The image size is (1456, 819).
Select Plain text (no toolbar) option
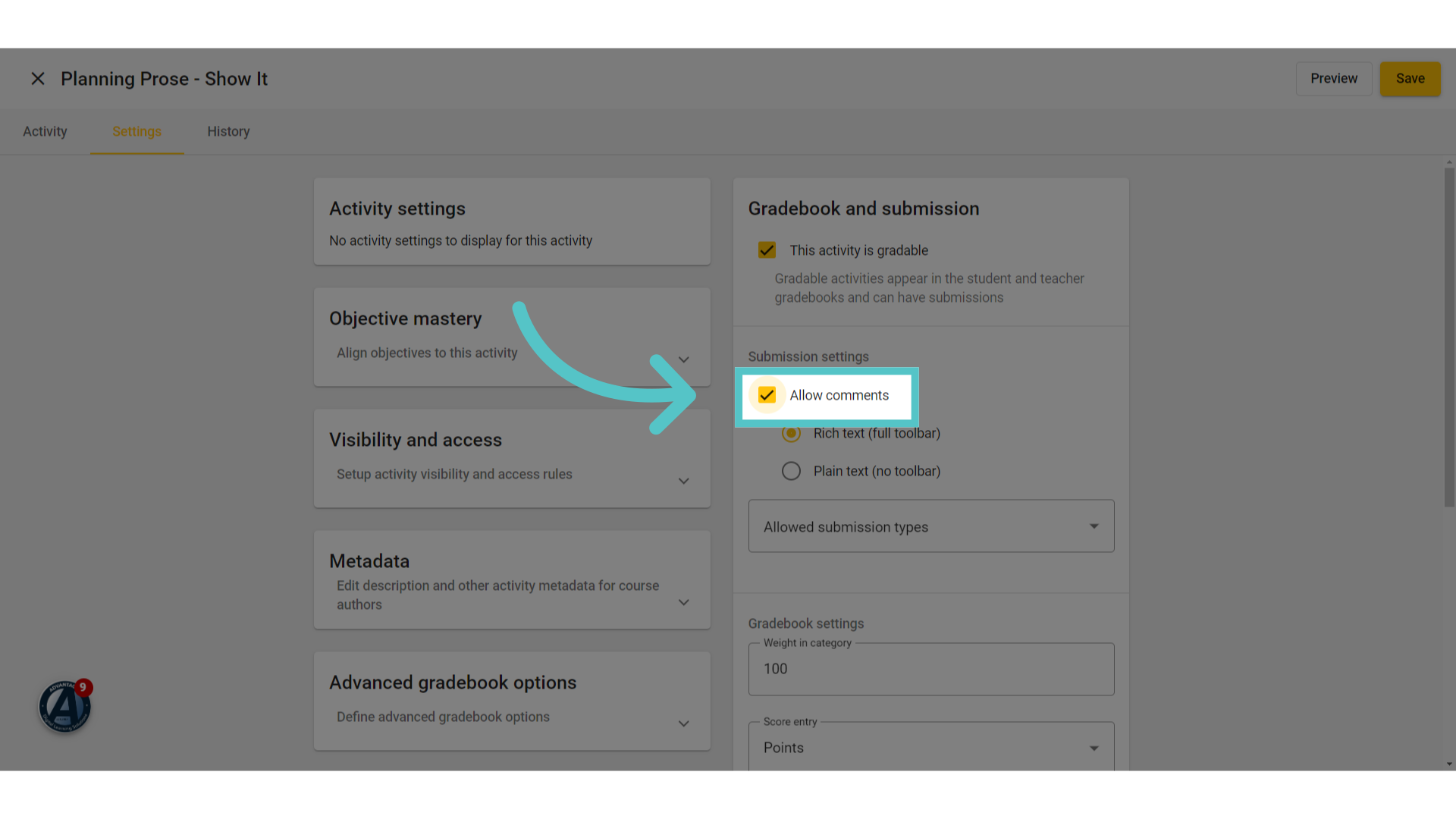click(x=791, y=471)
